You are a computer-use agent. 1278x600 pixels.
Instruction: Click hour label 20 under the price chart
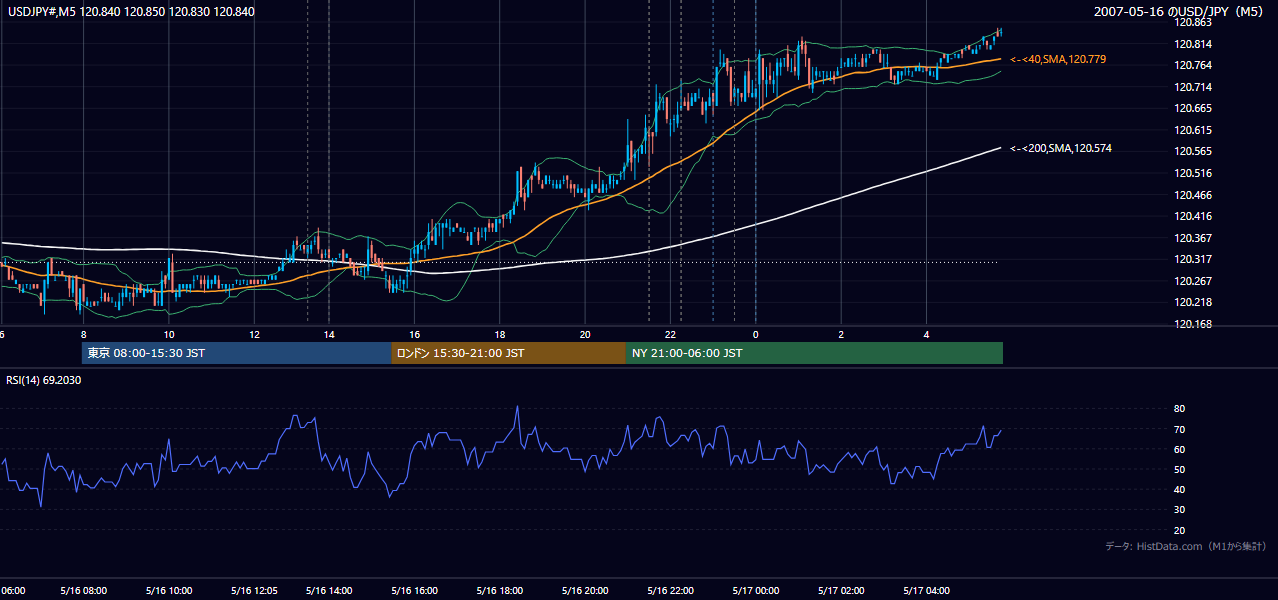tap(584, 334)
